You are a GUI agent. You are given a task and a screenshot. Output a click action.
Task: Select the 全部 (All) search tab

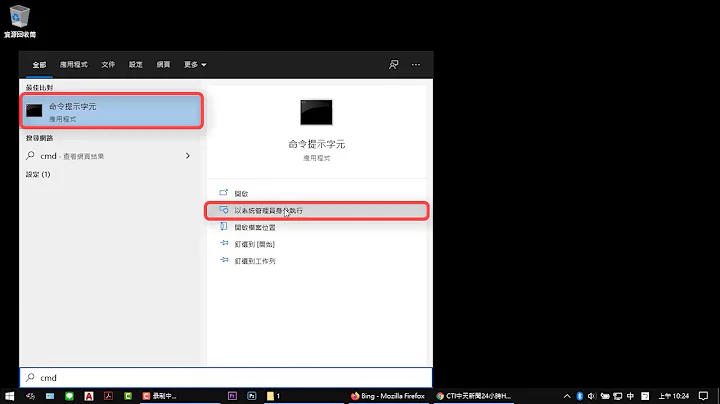click(x=39, y=65)
